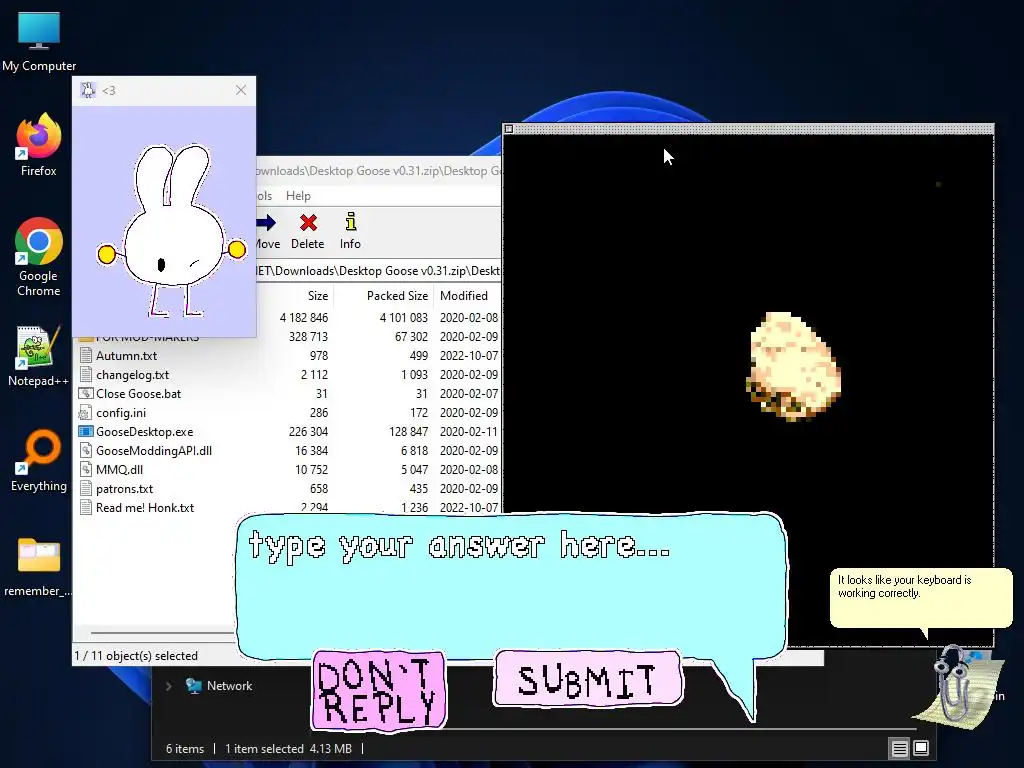The height and width of the screenshot is (768, 1024).
Task: Click the 1 / 11 object(s) selected status
Action: [136, 656]
